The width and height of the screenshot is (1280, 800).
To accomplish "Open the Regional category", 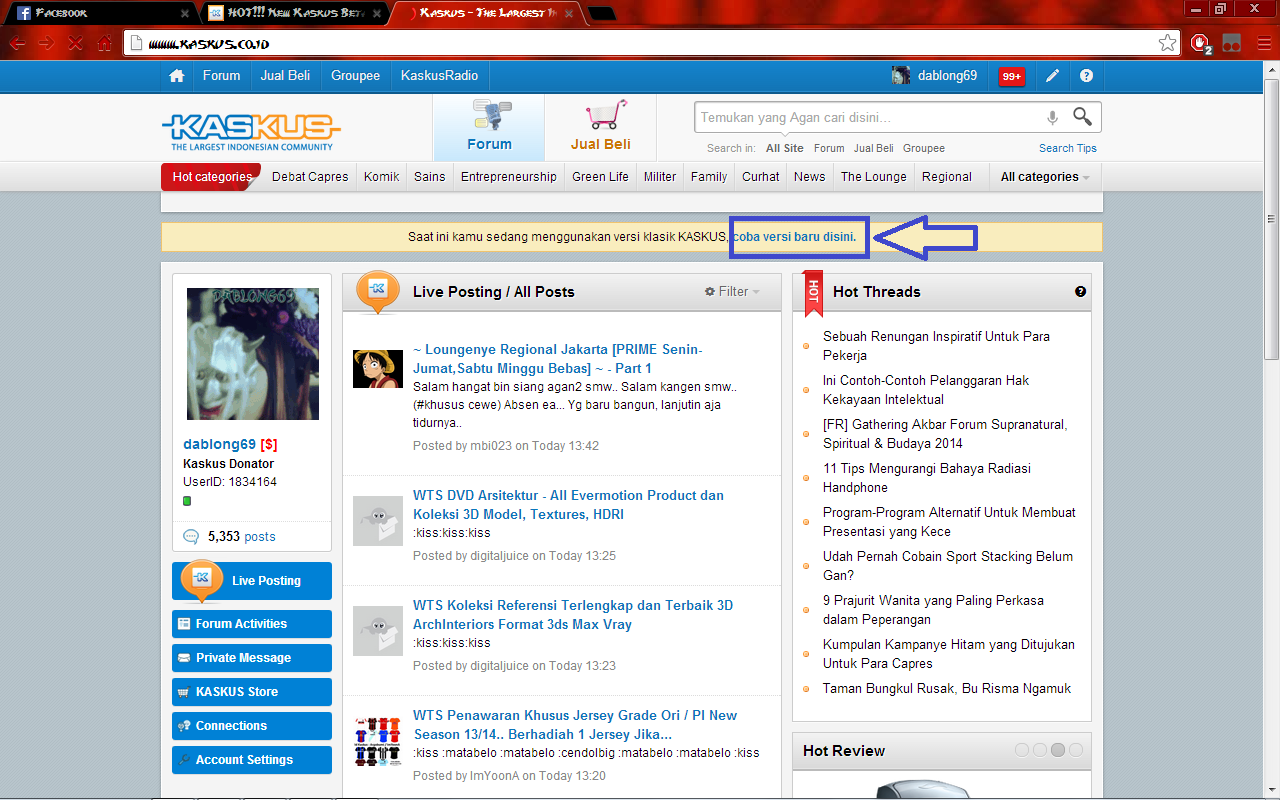I will coord(947,177).
